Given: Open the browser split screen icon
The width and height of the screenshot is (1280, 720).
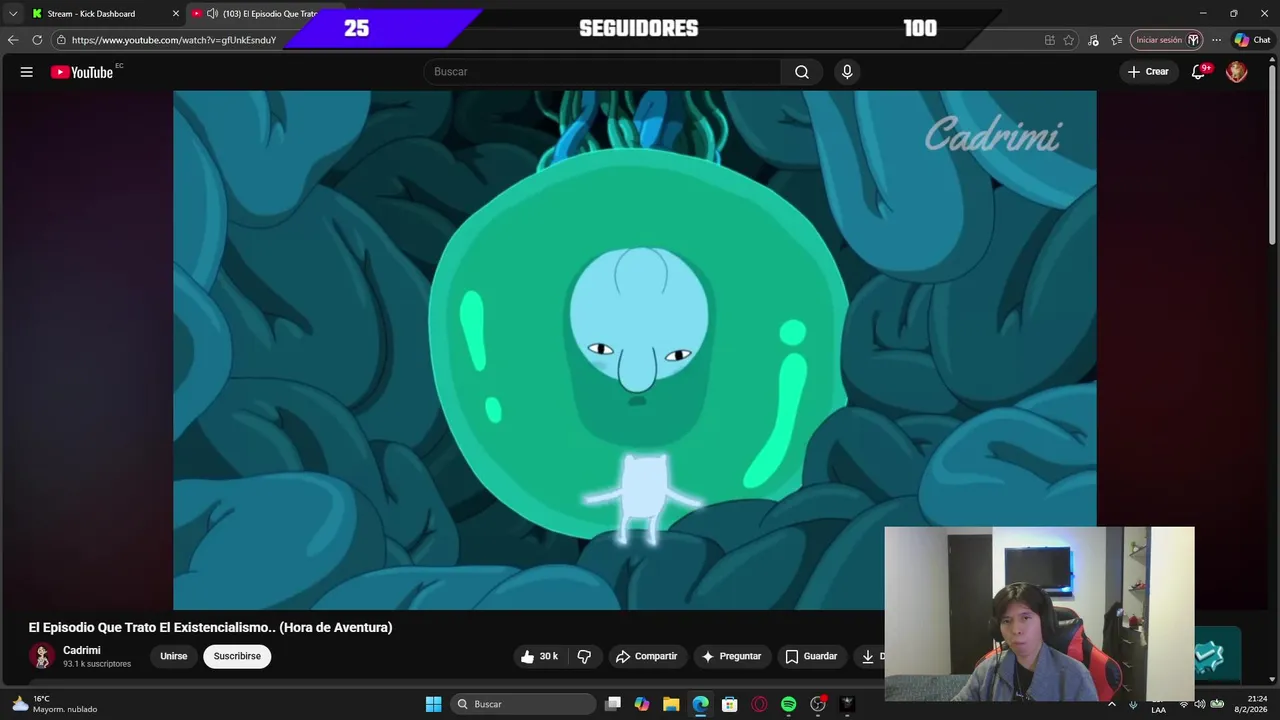Looking at the screenshot, I should (1049, 40).
